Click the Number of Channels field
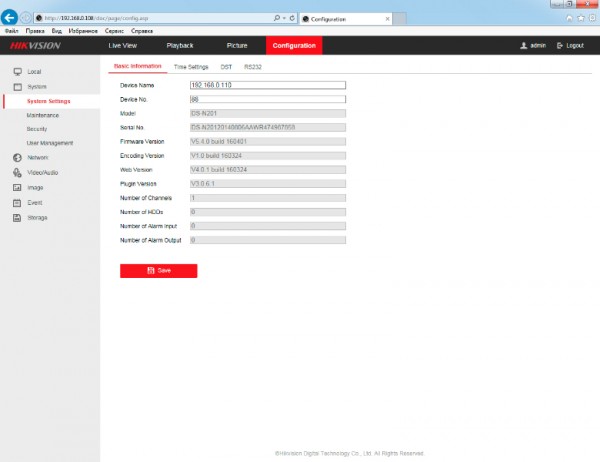This screenshot has width=600, height=462. (268, 198)
